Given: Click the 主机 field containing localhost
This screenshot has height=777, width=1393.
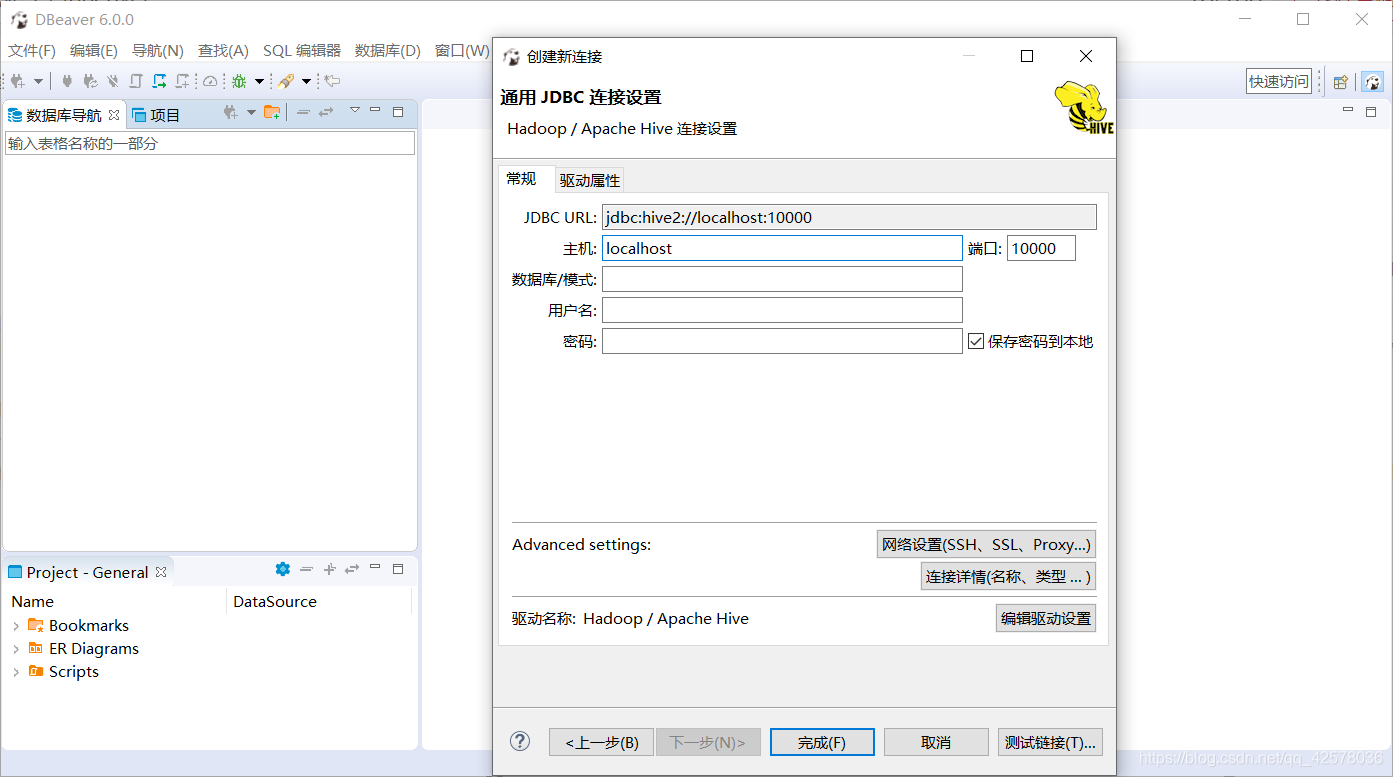Looking at the screenshot, I should point(782,248).
